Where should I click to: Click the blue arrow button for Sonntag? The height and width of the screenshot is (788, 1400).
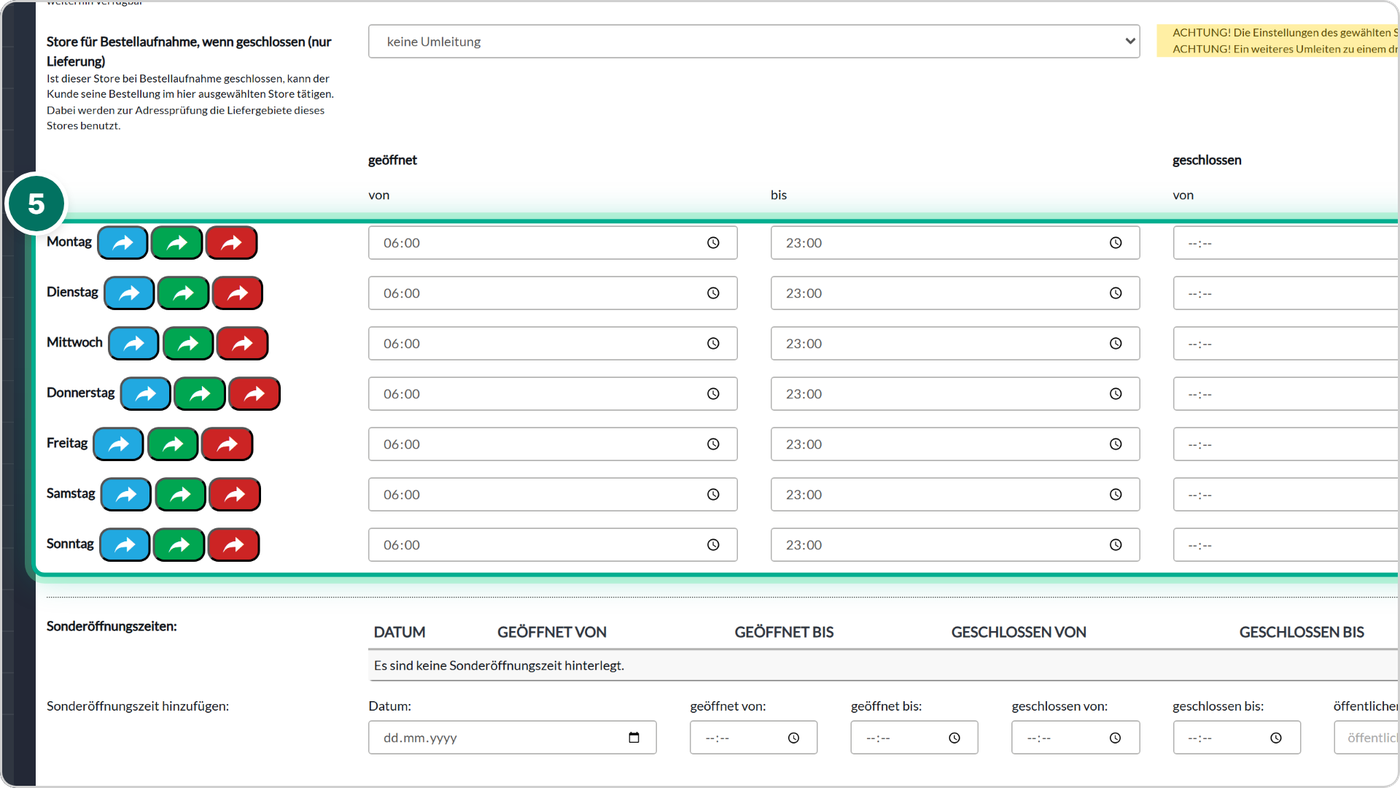coord(125,545)
